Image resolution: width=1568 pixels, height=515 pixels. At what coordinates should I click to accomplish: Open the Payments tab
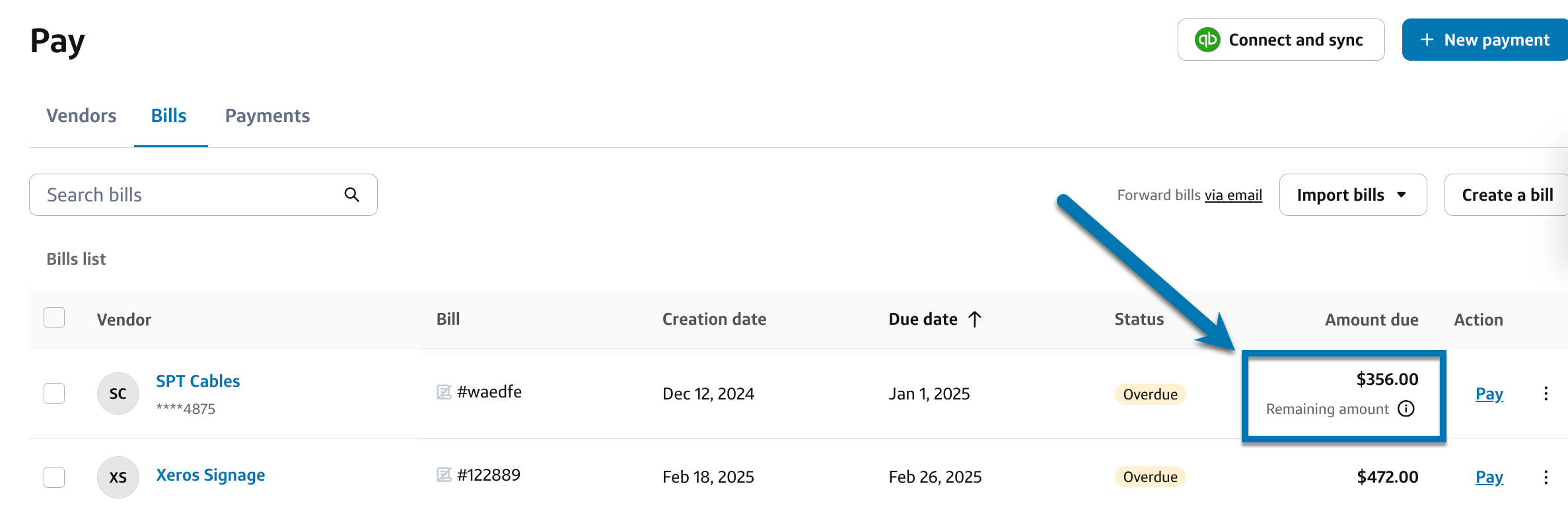tap(267, 116)
